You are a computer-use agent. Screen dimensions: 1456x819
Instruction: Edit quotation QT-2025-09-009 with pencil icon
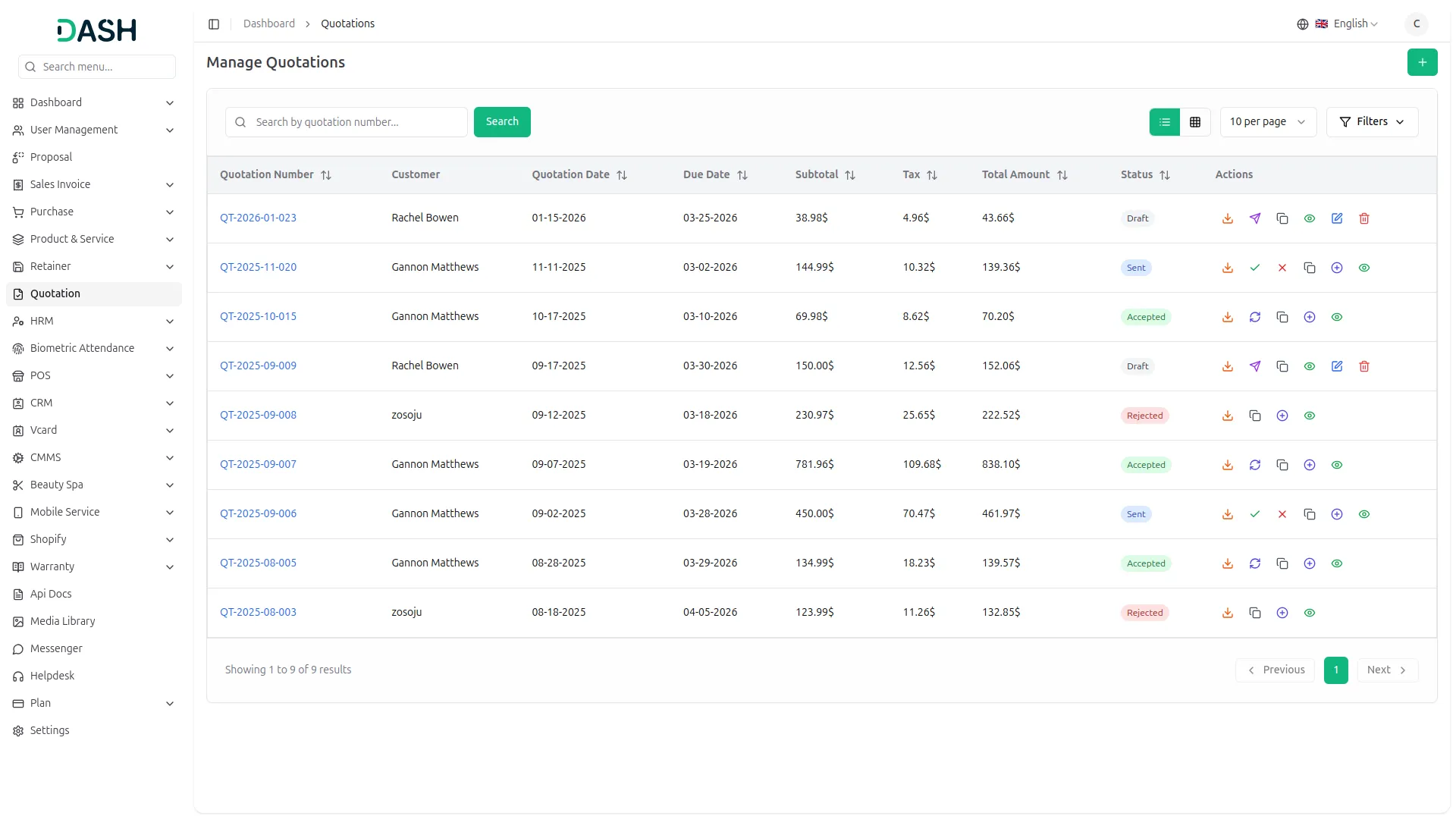point(1336,366)
